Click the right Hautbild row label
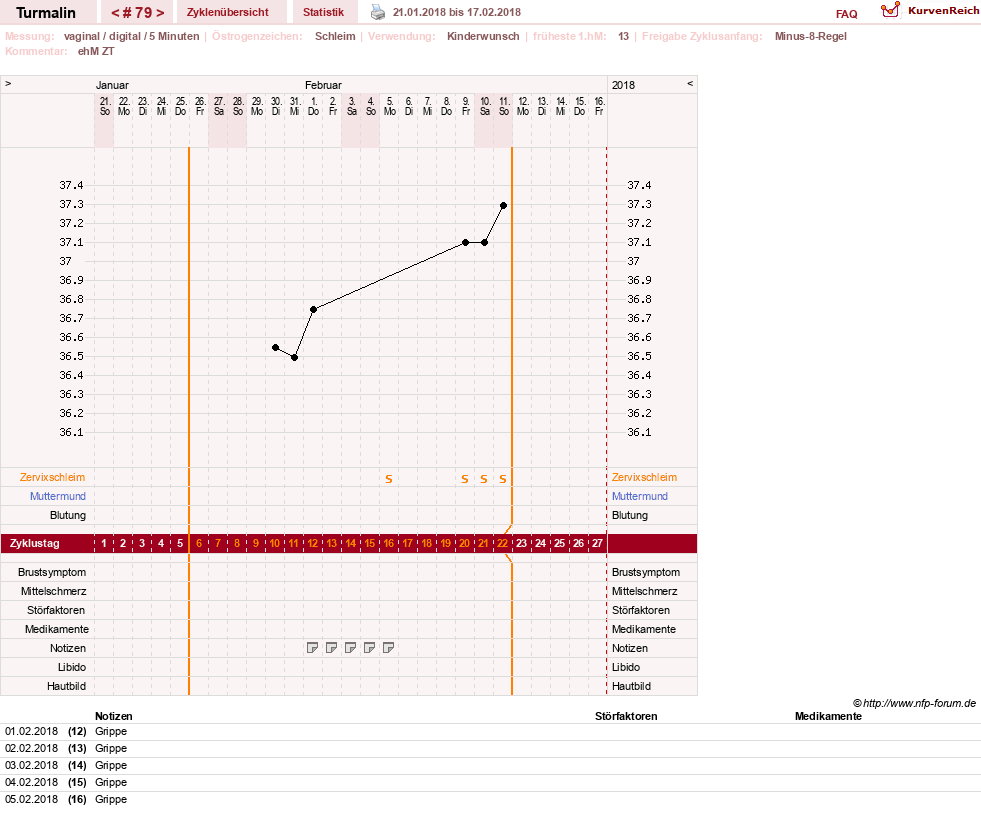Screen dimensions: 981x835 pyautogui.click(x=631, y=686)
